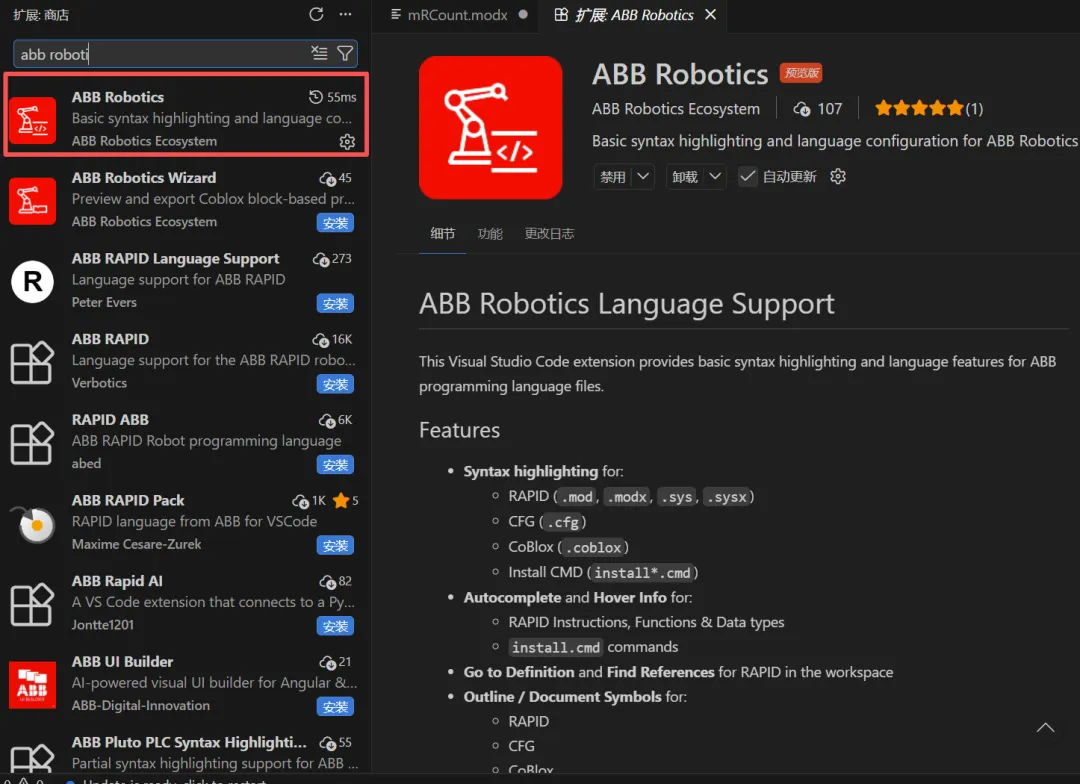The height and width of the screenshot is (784, 1080).
Task: Select RAPID ABB extension icon
Action: click(x=32, y=442)
